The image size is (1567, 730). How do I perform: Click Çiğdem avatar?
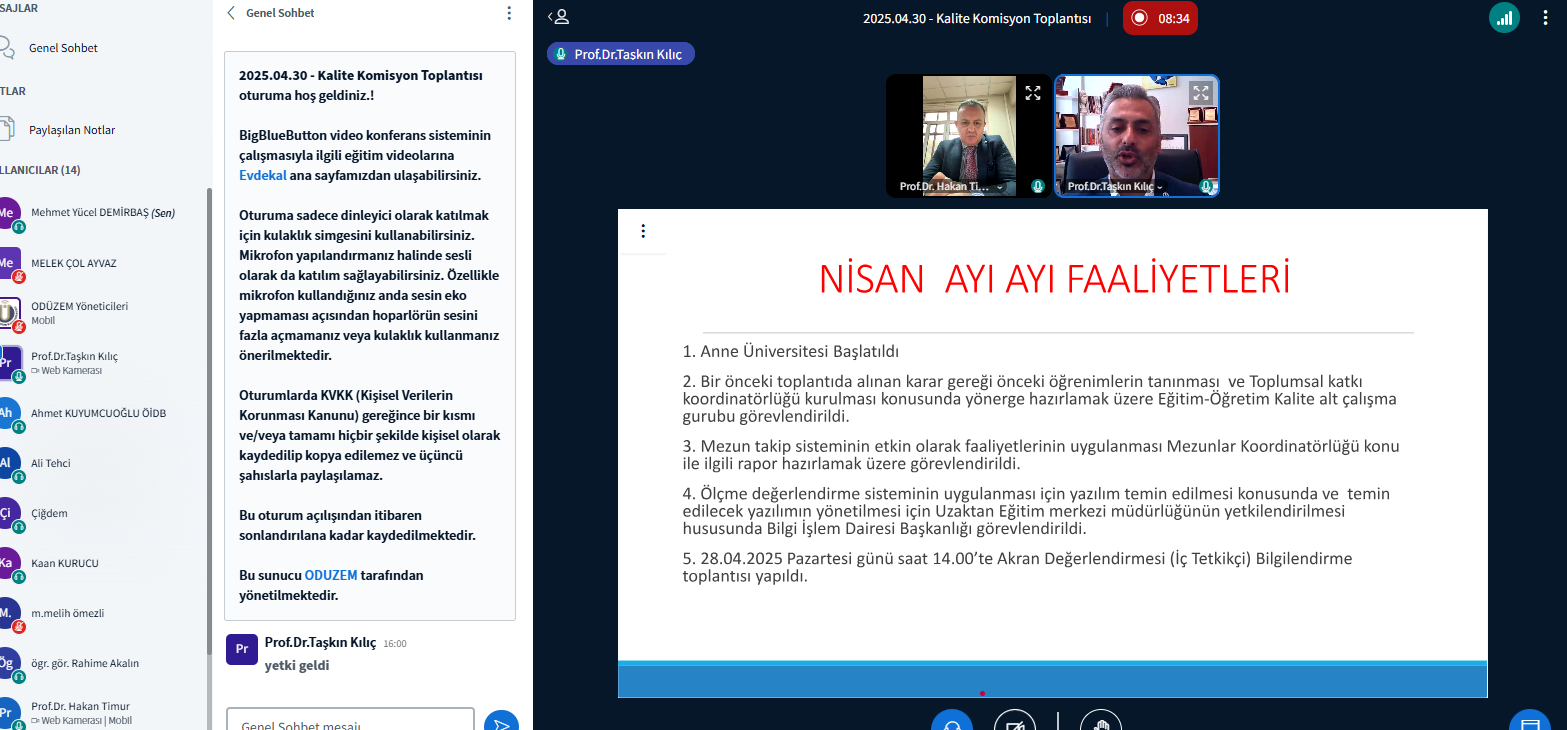[8, 513]
